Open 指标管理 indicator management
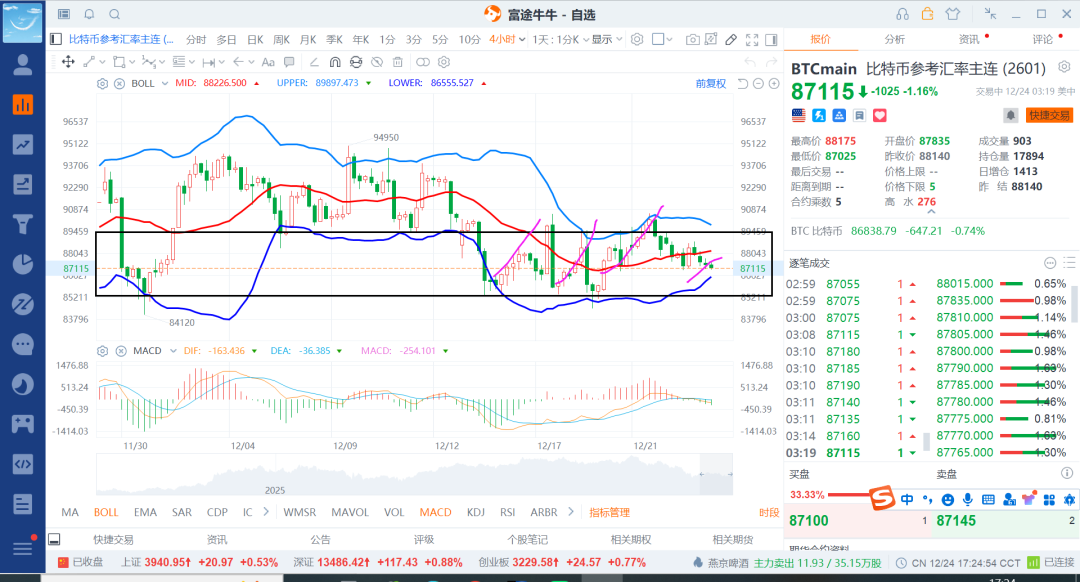 pos(610,512)
